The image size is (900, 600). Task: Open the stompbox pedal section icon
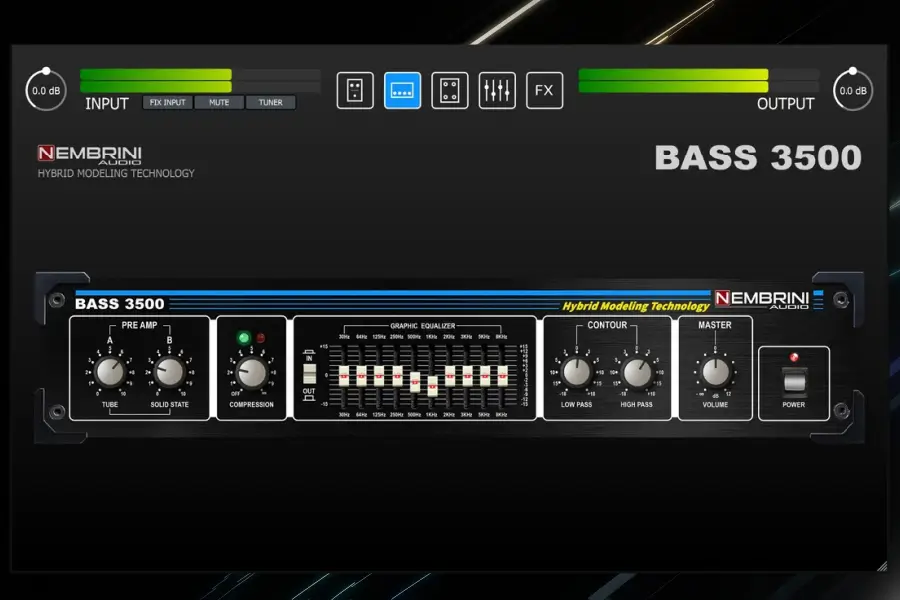click(355, 90)
